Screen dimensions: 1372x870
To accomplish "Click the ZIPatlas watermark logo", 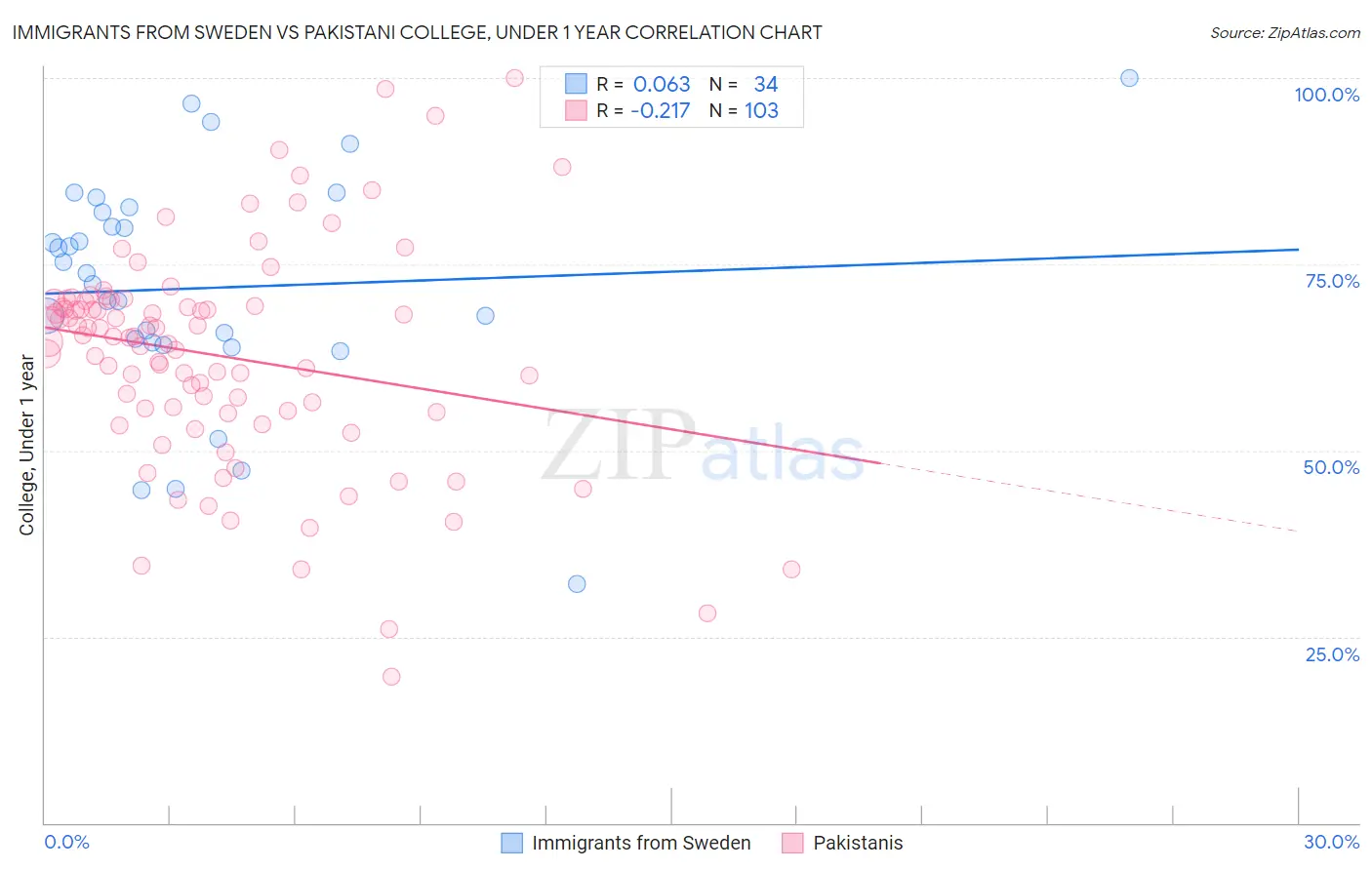I will 703,447.
